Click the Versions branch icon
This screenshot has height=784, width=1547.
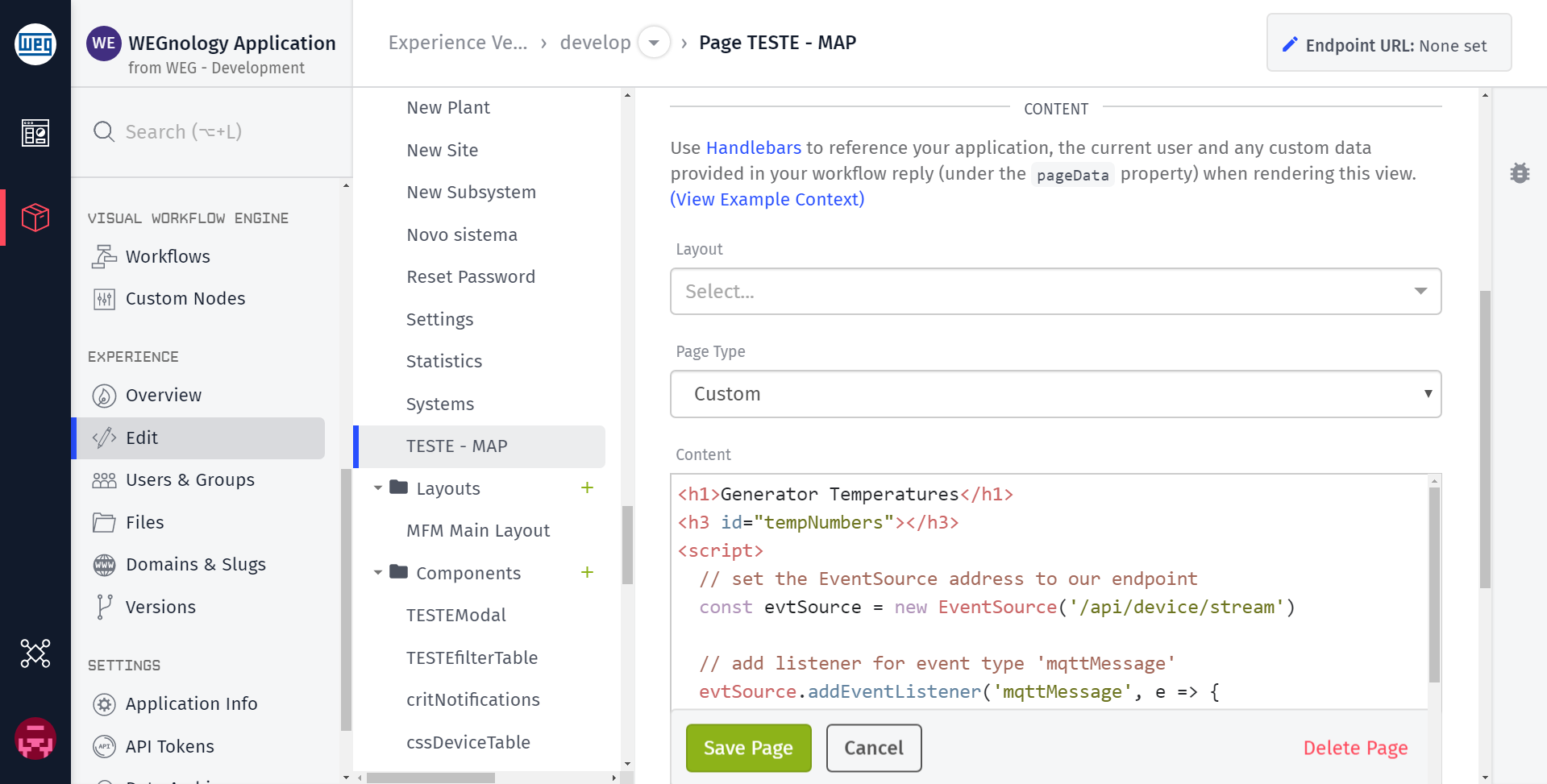coord(104,607)
